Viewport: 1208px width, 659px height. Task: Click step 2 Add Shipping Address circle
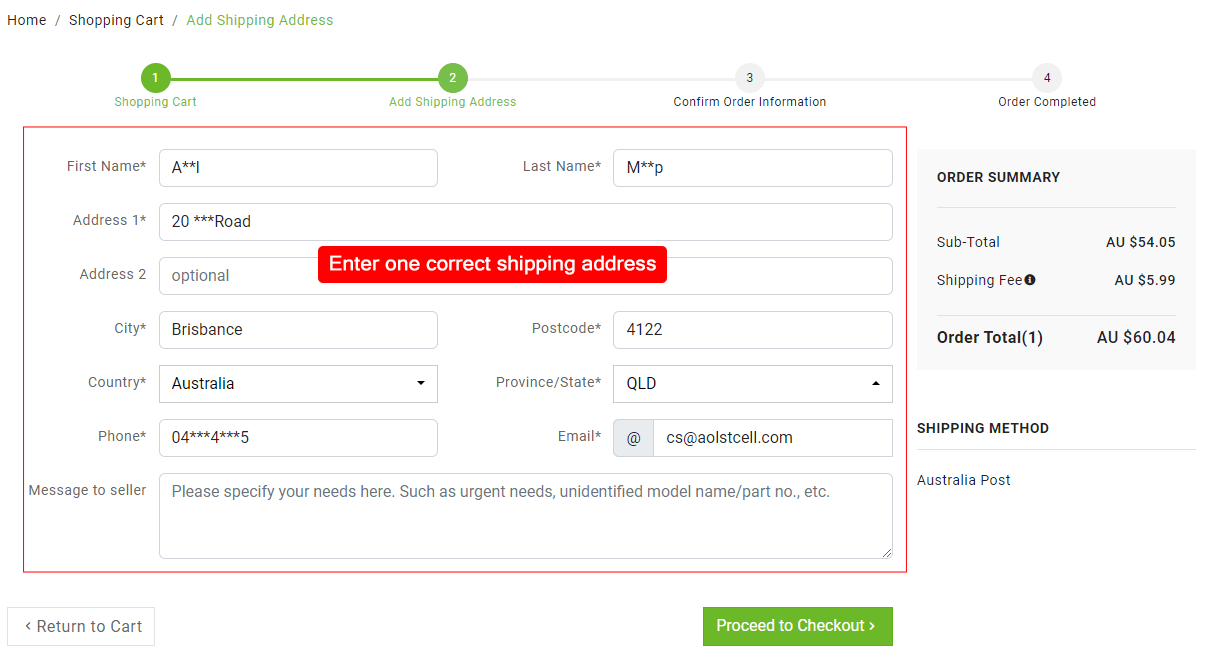[452, 78]
